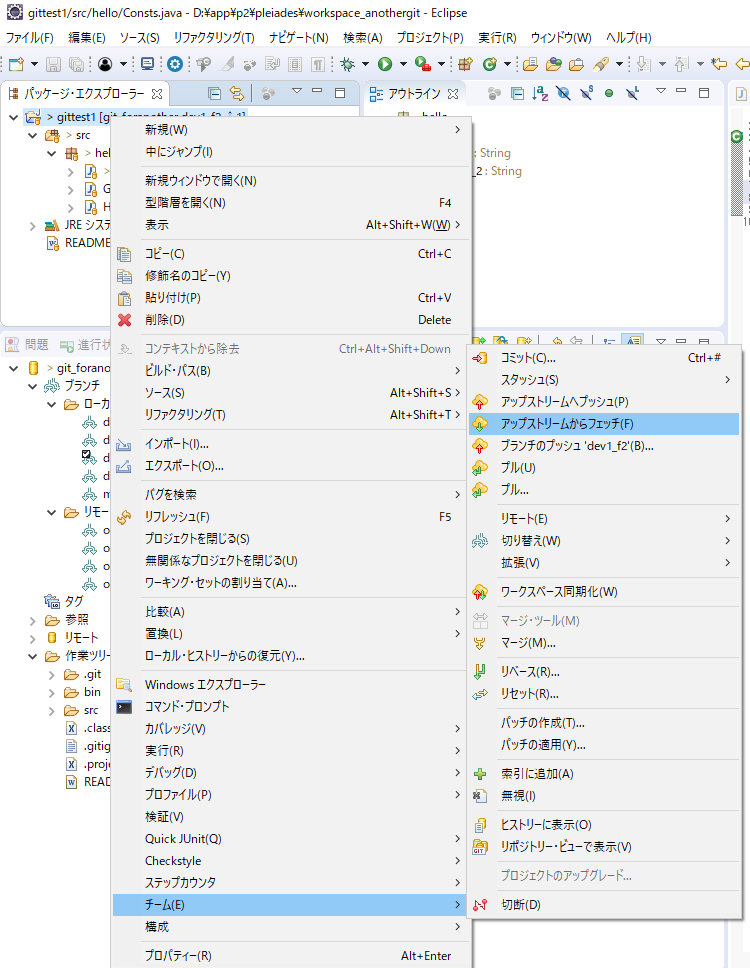
Task: Select ブランチのプッシュ 'dev1_f2'(B)... entry
Action: (604, 446)
